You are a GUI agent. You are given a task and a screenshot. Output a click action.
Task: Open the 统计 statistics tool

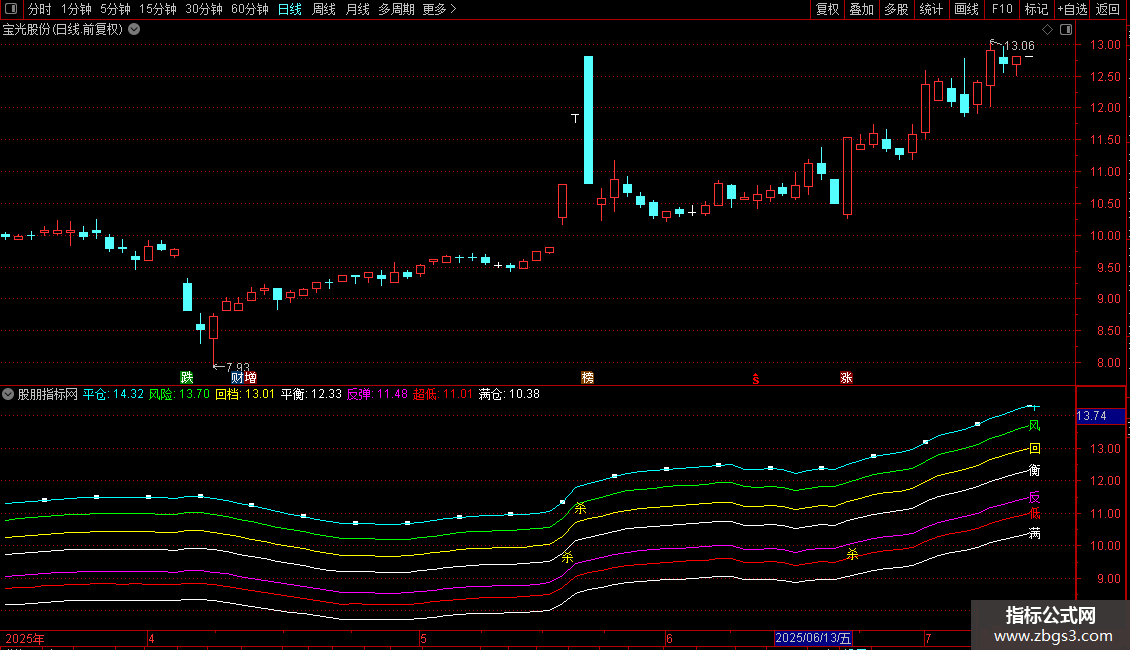[930, 9]
